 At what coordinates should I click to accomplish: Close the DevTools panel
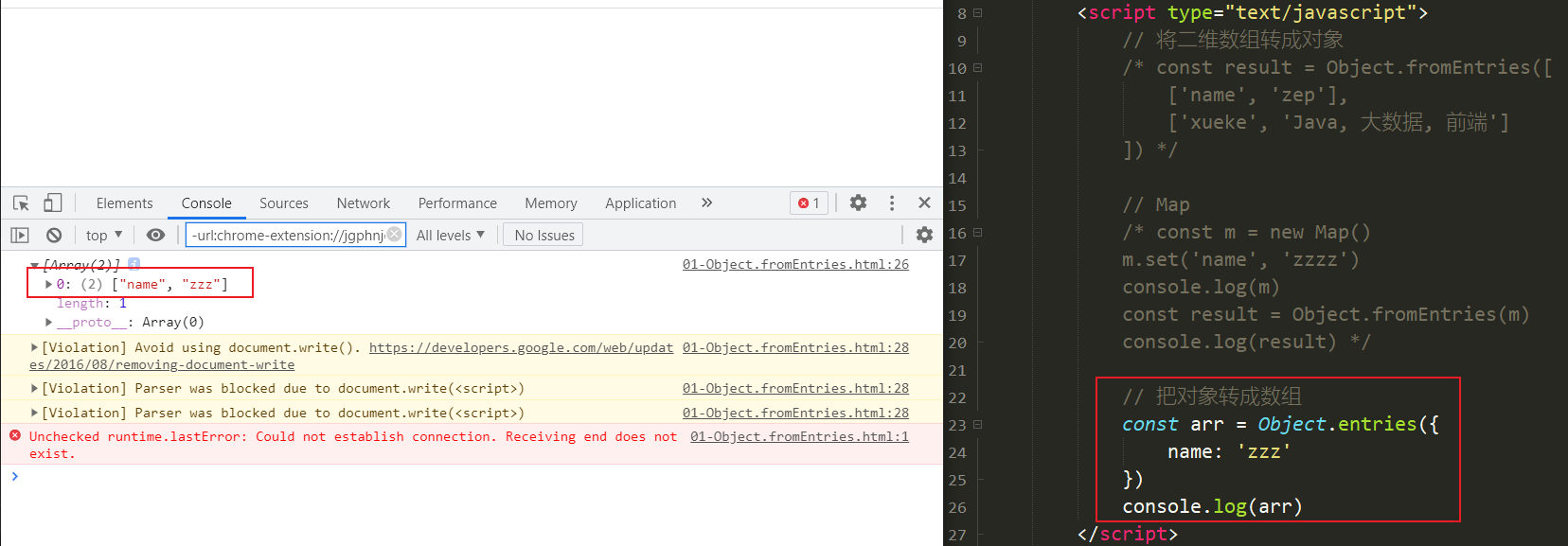(x=924, y=203)
